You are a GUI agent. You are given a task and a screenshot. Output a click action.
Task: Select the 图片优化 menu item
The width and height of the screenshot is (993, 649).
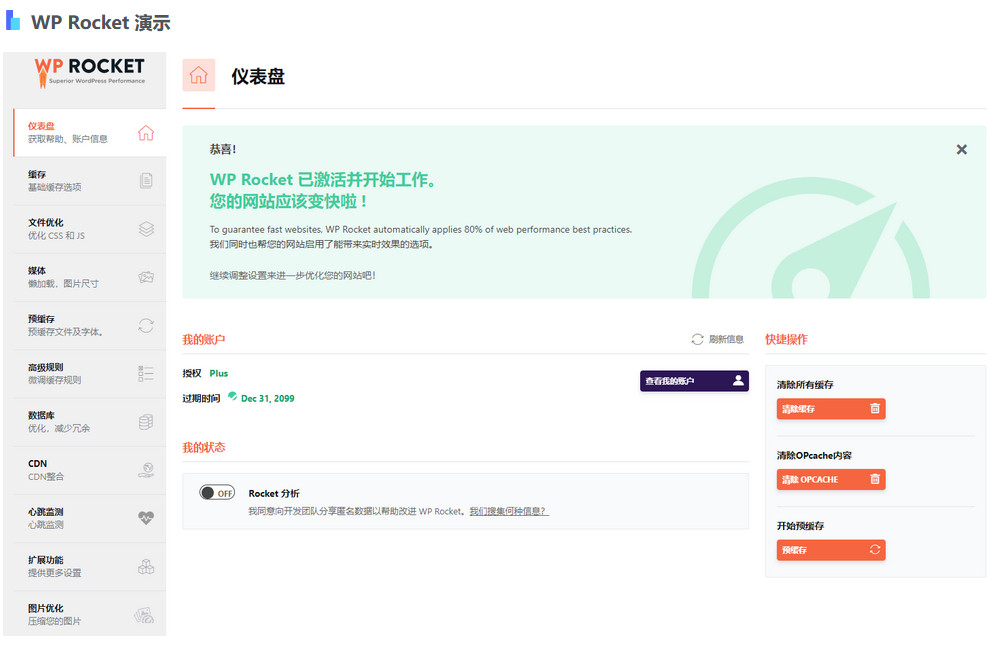(89, 614)
